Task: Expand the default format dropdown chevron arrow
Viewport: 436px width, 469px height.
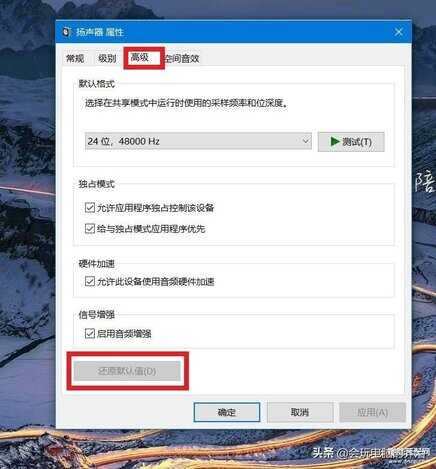Action: point(305,141)
